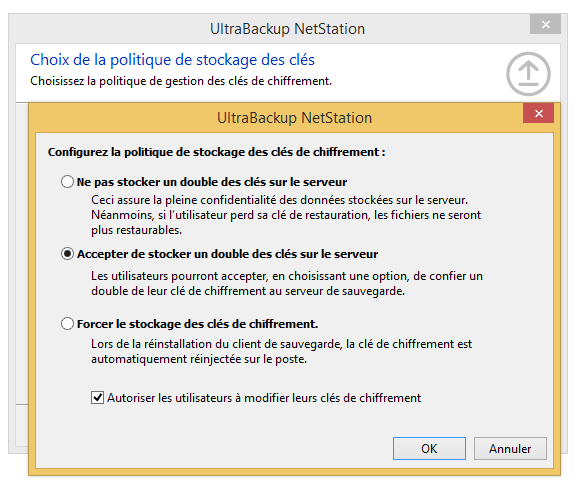Click the 'Autoriser les utilisateurs à modifier leurs clés' label text
The height and width of the screenshot is (482, 576).
tap(264, 398)
